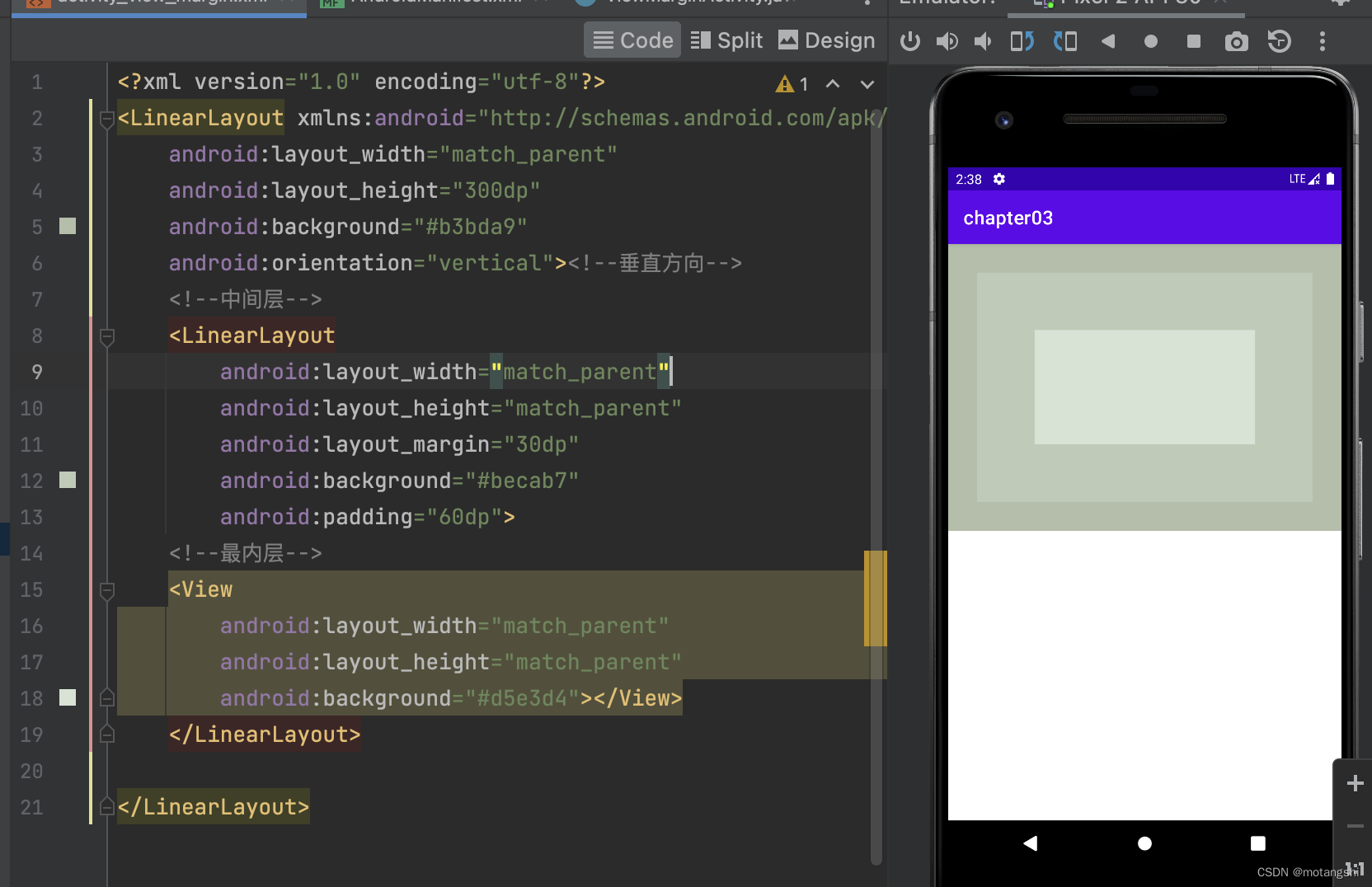
Task: Click the innermost light View in emulator
Action: point(1144,387)
